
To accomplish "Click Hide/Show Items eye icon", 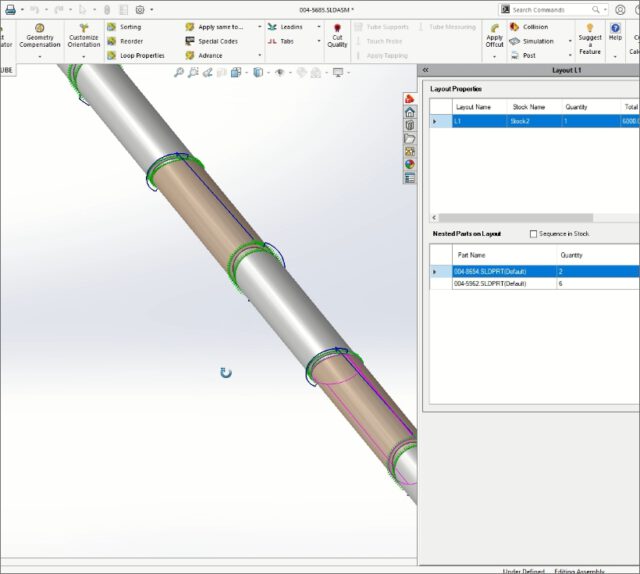I will 280,73.
